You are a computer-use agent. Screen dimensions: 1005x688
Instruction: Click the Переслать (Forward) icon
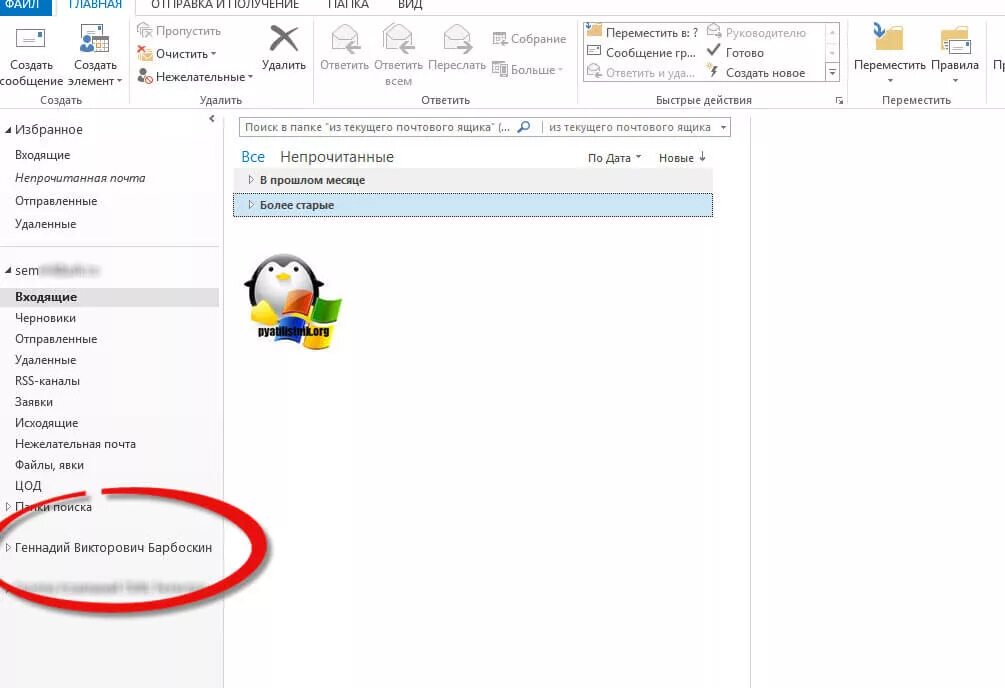tap(456, 47)
